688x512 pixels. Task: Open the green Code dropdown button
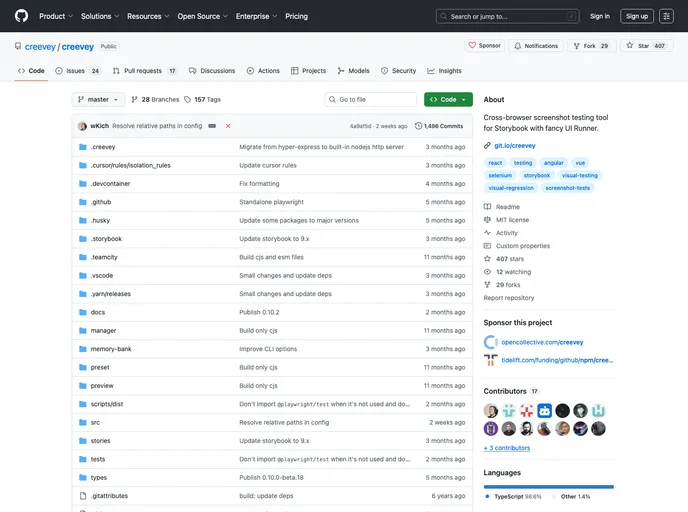448,100
